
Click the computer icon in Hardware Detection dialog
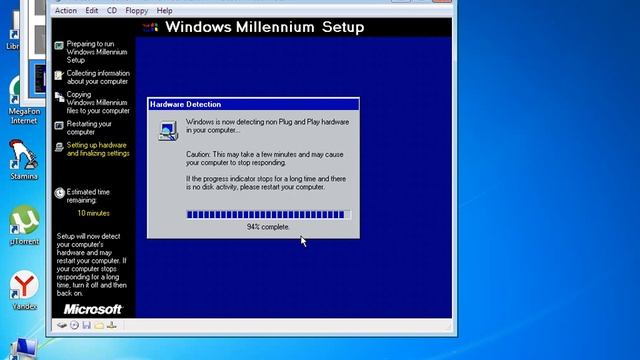pyautogui.click(x=168, y=131)
